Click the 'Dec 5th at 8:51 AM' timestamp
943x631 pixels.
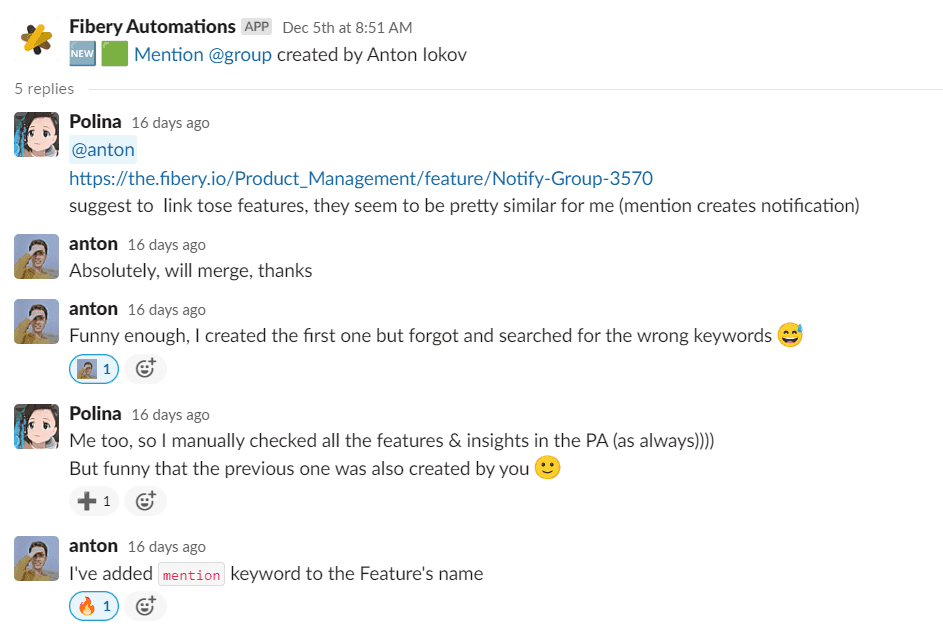tap(347, 27)
